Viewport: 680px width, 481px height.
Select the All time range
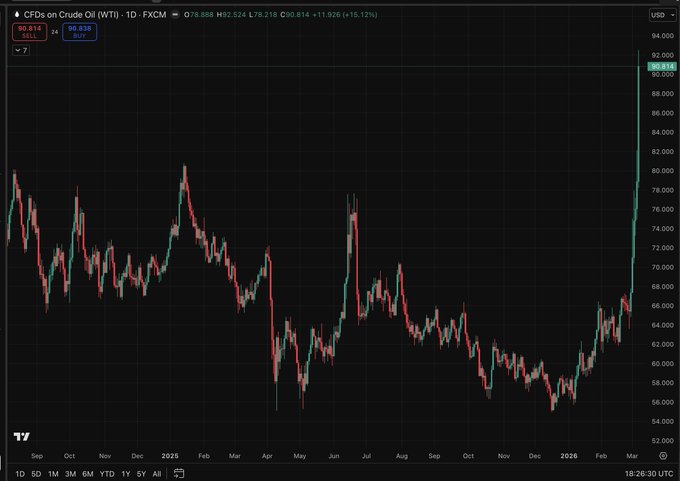pos(157,474)
